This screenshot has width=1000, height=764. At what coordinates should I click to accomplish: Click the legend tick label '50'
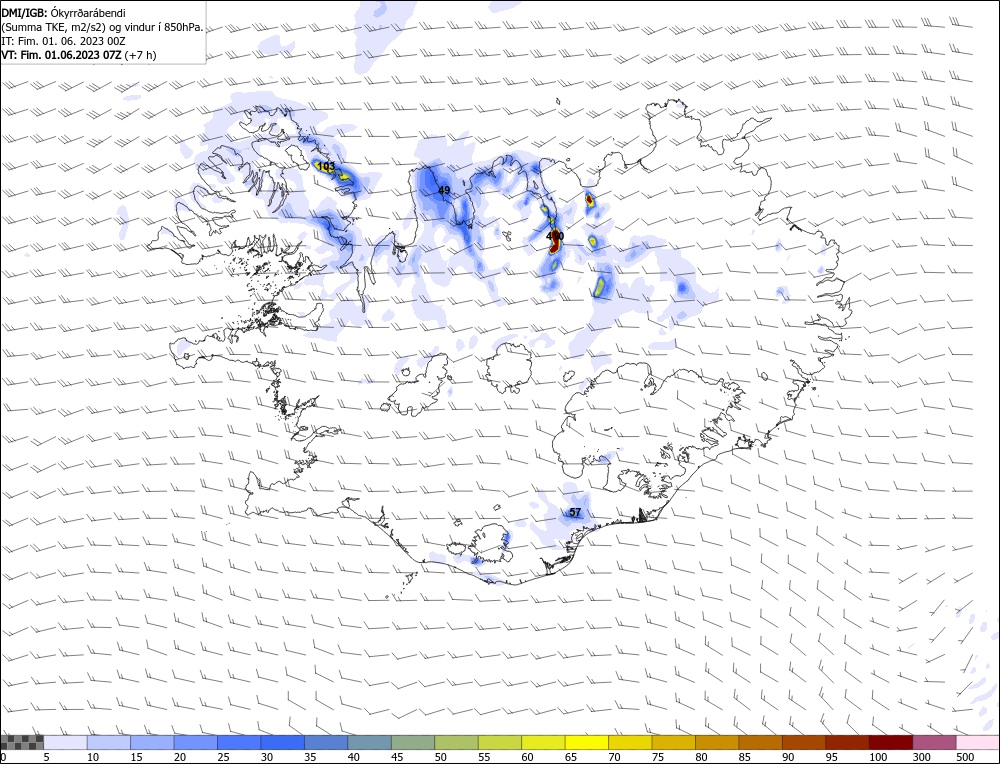pyautogui.click(x=440, y=756)
